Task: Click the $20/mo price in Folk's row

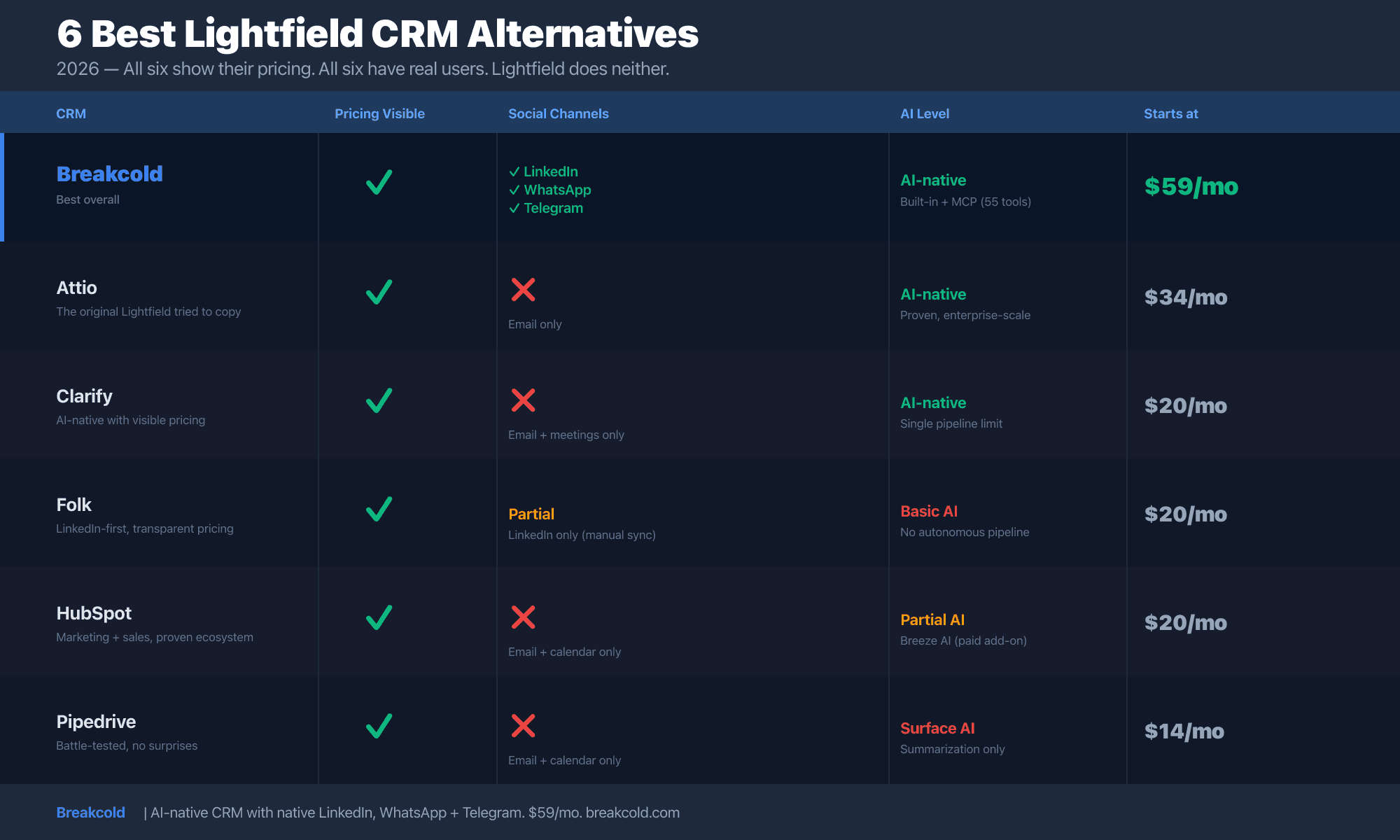Action: pyautogui.click(x=1186, y=514)
